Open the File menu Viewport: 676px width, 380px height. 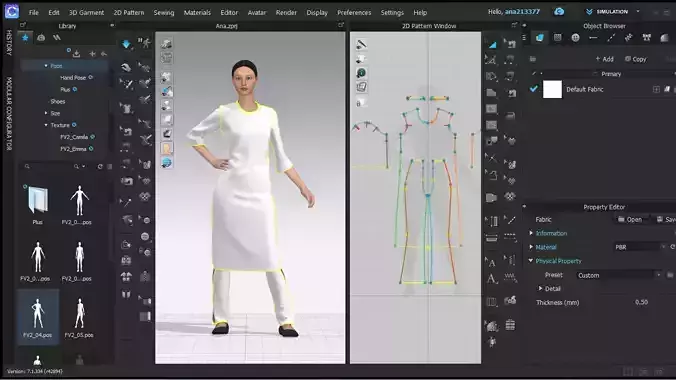coord(34,13)
